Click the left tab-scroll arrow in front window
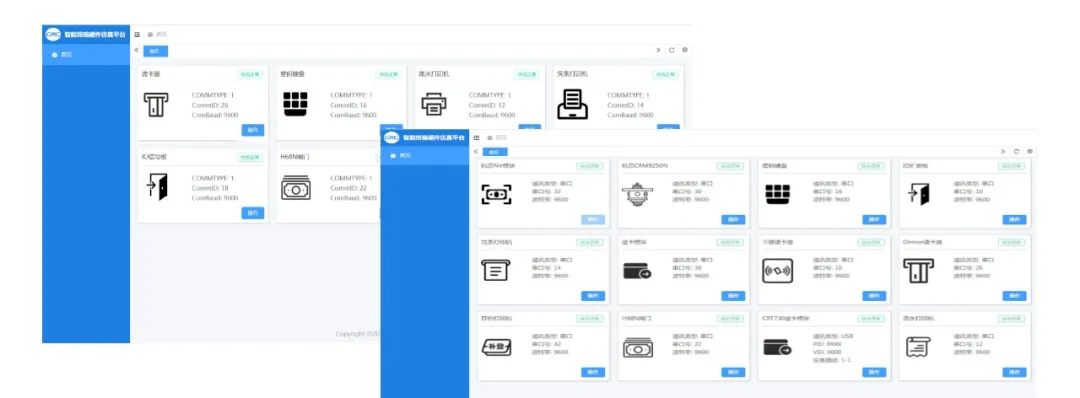The image size is (1080, 398). coord(475,151)
